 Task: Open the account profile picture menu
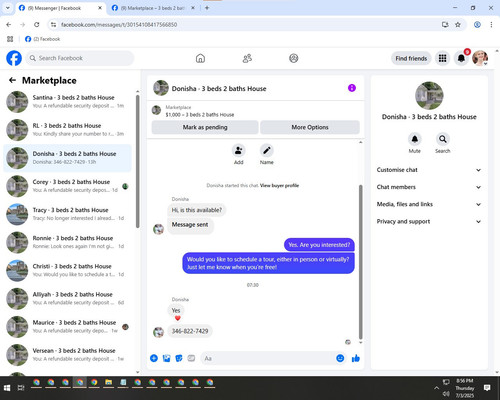(x=480, y=58)
